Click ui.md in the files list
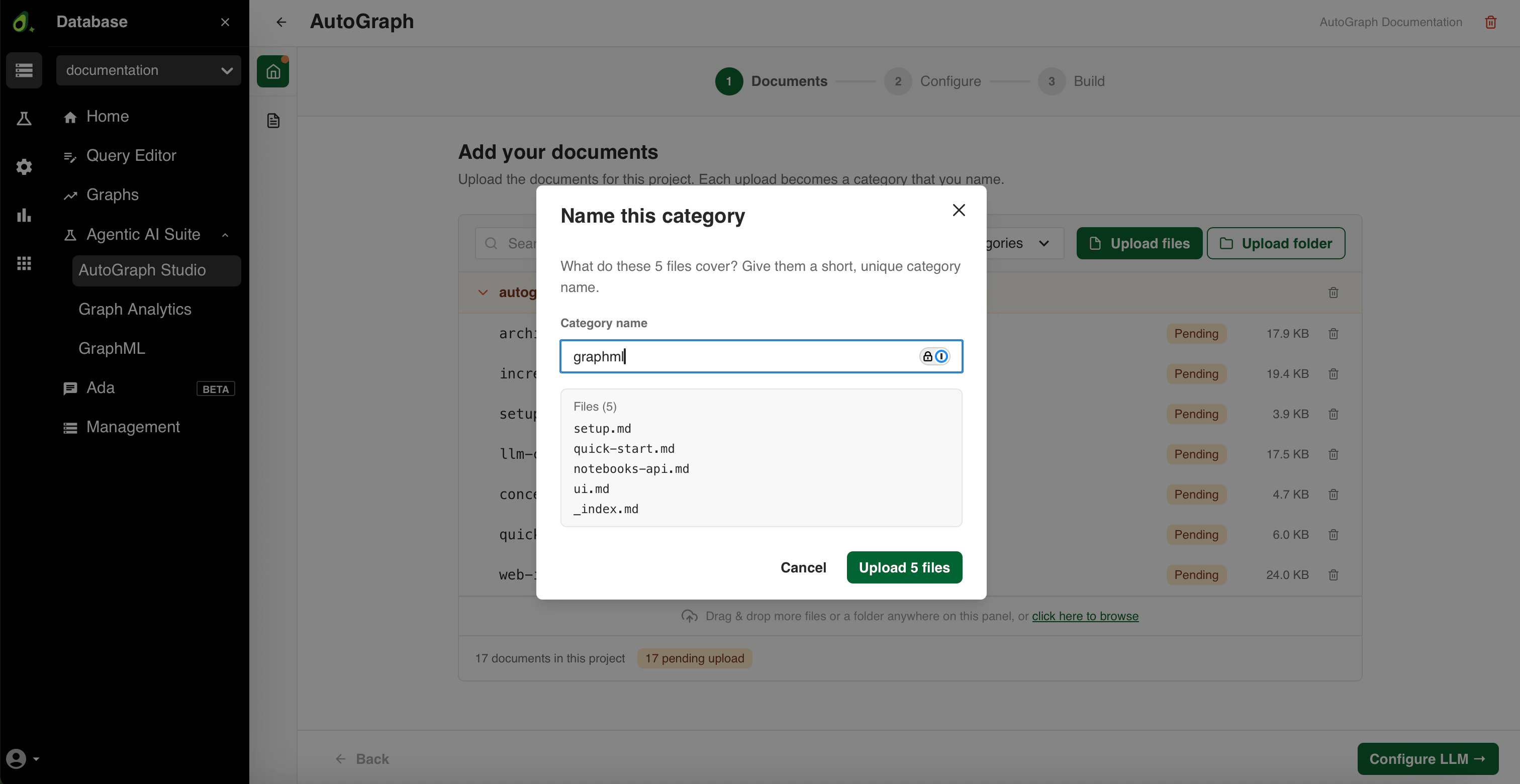 591,489
